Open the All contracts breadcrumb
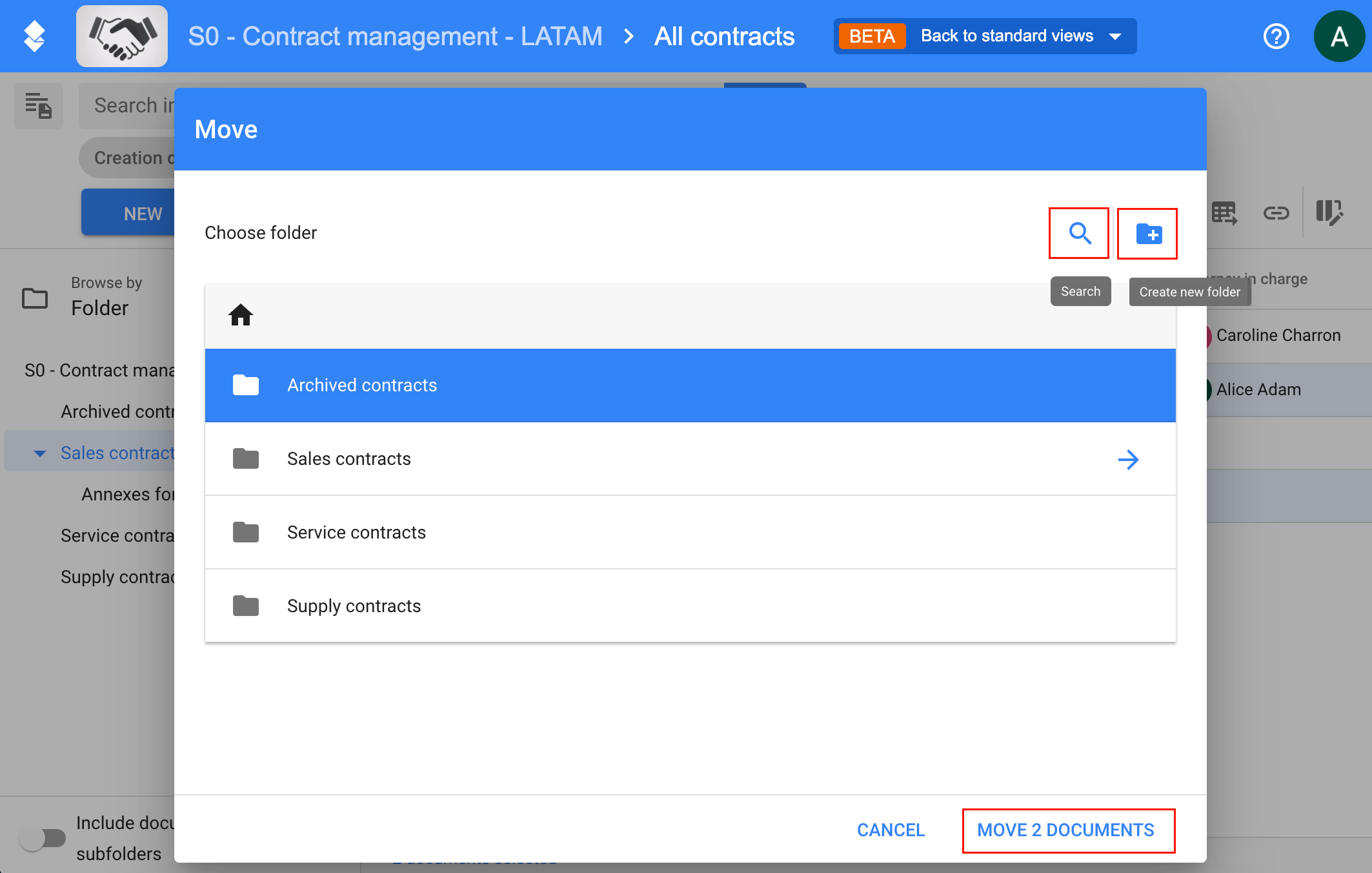1372x873 pixels. click(723, 36)
